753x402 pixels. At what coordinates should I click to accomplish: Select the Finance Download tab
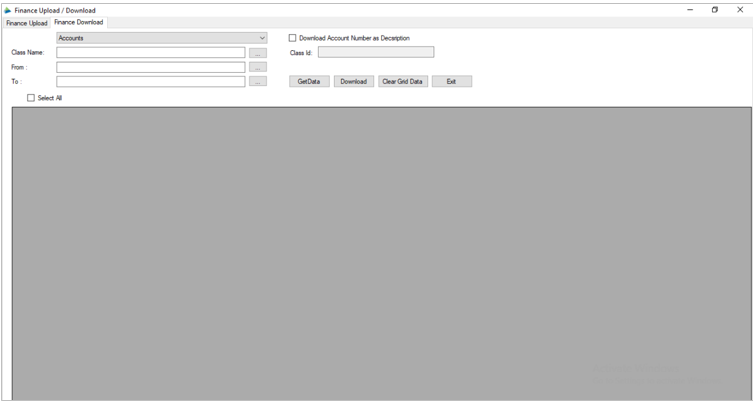tap(79, 22)
